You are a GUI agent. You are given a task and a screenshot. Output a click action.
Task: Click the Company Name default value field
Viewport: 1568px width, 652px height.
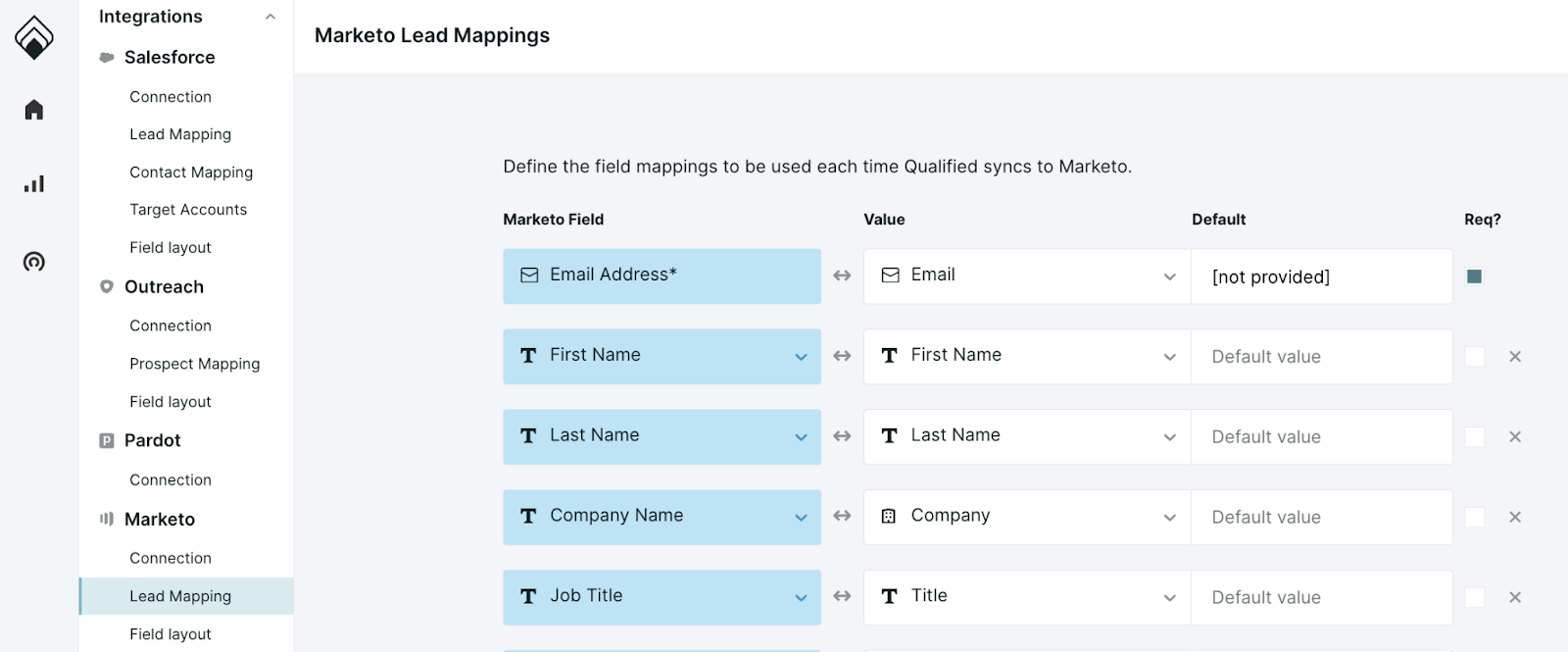coord(1322,518)
